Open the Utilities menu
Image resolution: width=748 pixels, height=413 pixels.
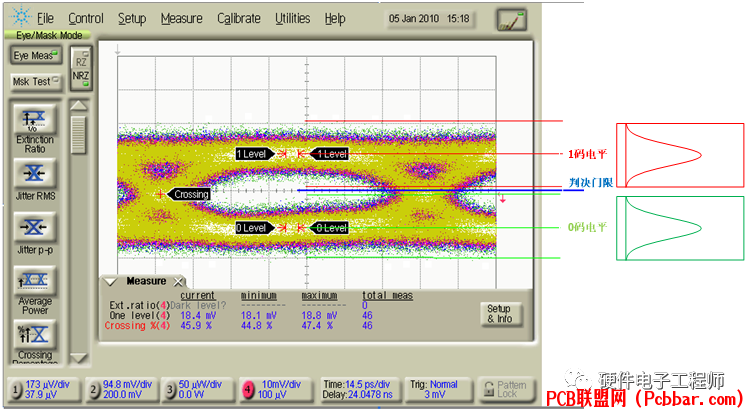coord(292,19)
